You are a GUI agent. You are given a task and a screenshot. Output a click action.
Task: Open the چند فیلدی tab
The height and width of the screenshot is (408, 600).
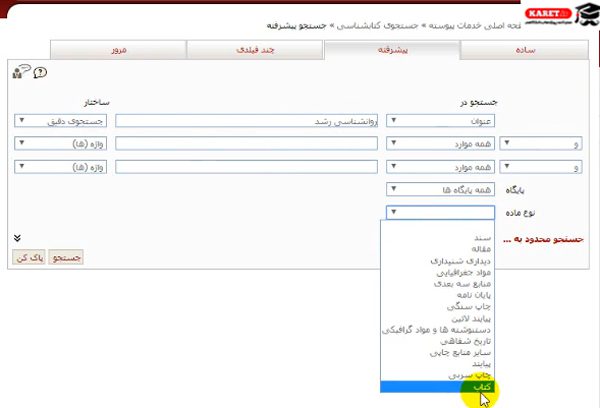click(255, 50)
